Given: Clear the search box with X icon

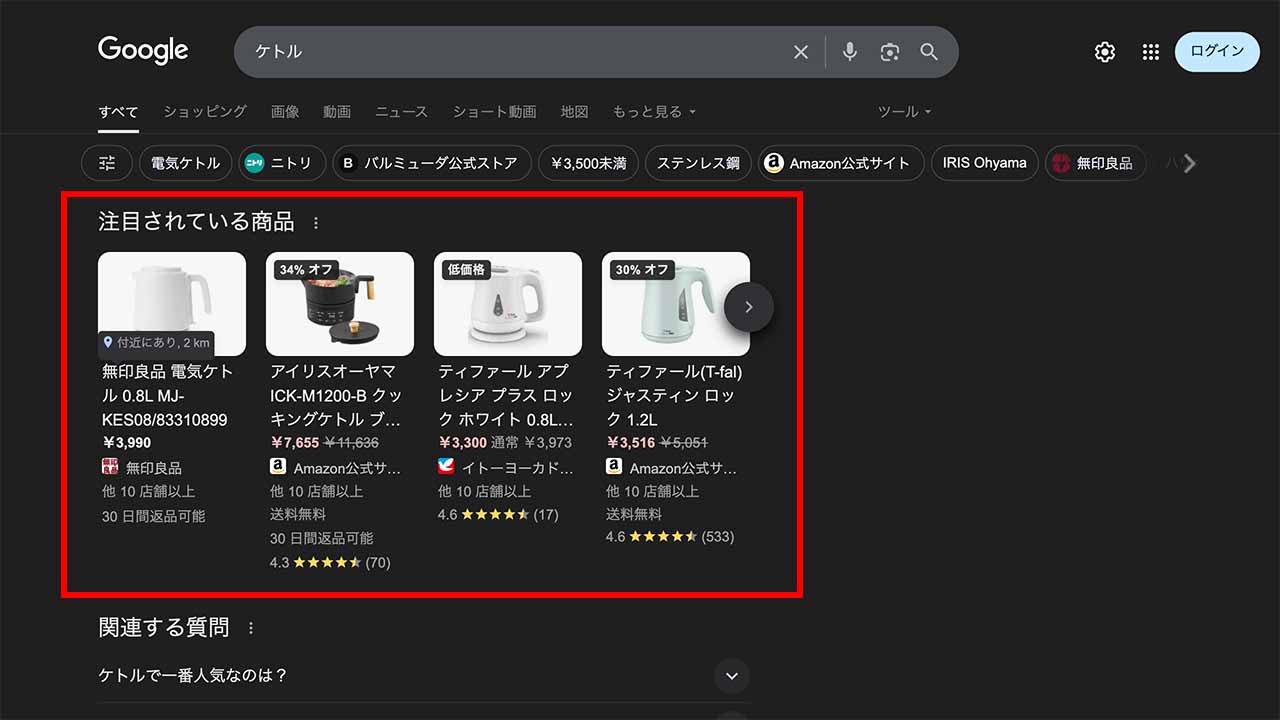Looking at the screenshot, I should pyautogui.click(x=801, y=52).
